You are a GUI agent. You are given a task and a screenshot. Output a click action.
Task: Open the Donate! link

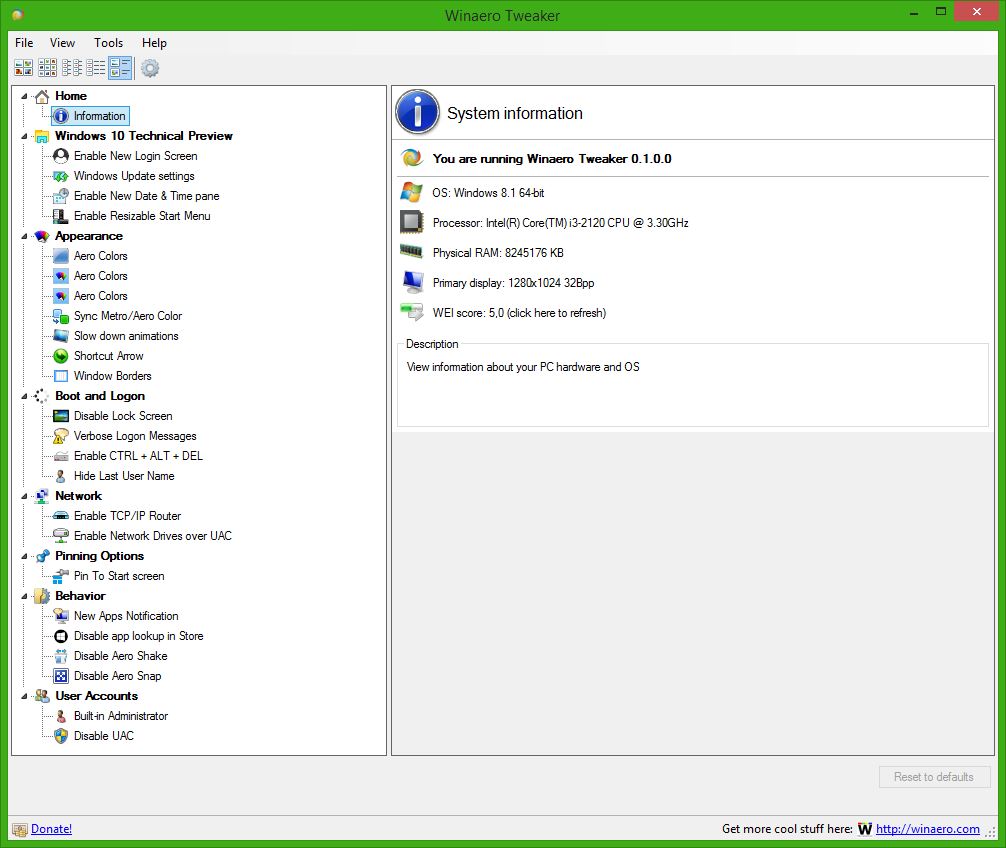tap(51, 829)
